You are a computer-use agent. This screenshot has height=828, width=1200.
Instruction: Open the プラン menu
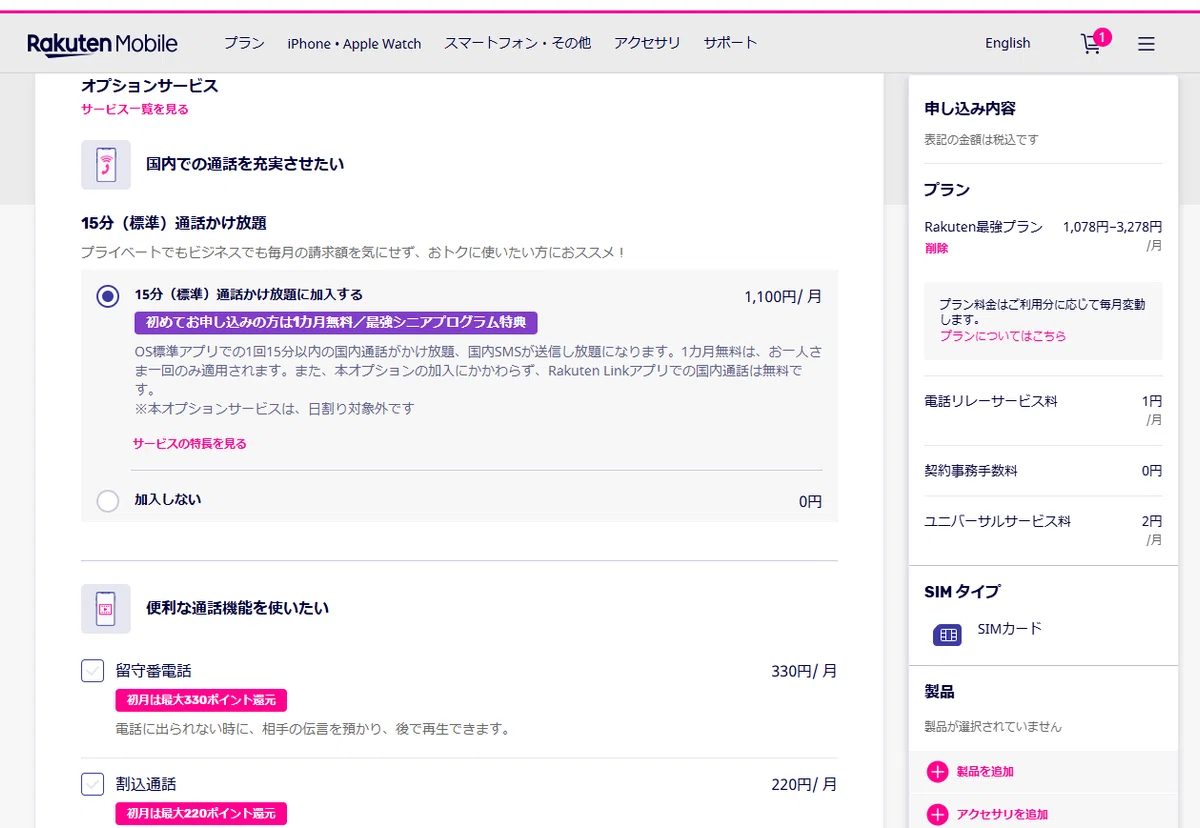tap(244, 43)
